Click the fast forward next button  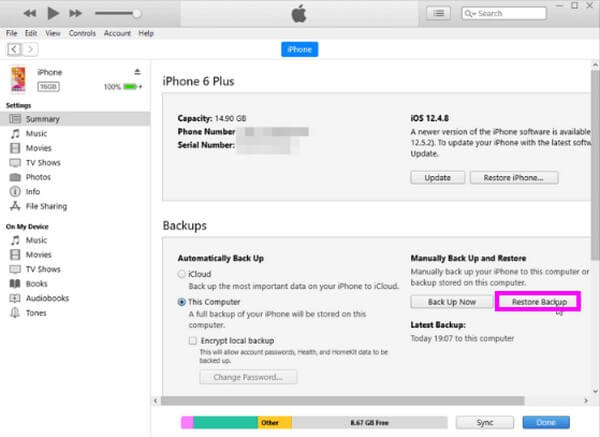point(75,14)
